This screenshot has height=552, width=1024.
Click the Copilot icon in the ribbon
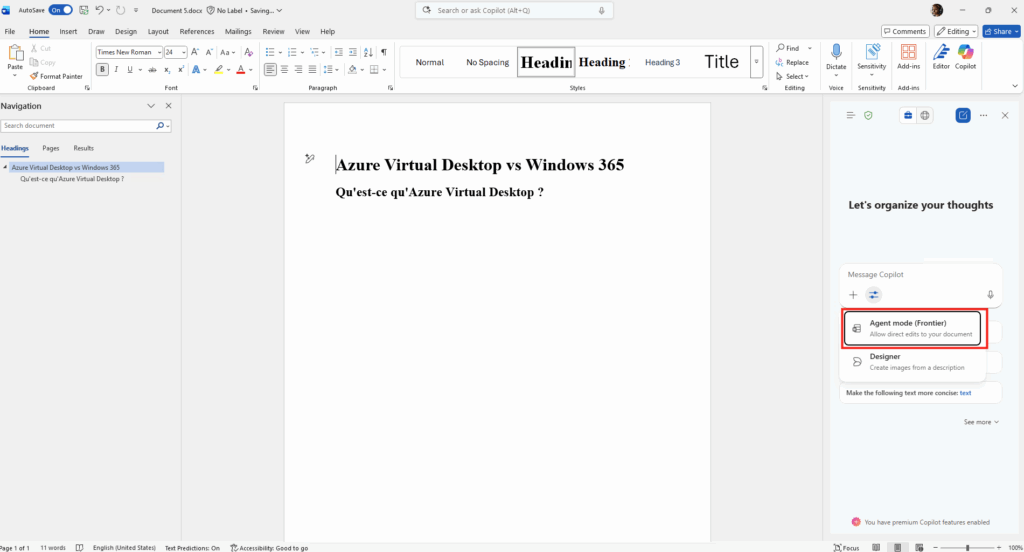pyautogui.click(x=965, y=56)
